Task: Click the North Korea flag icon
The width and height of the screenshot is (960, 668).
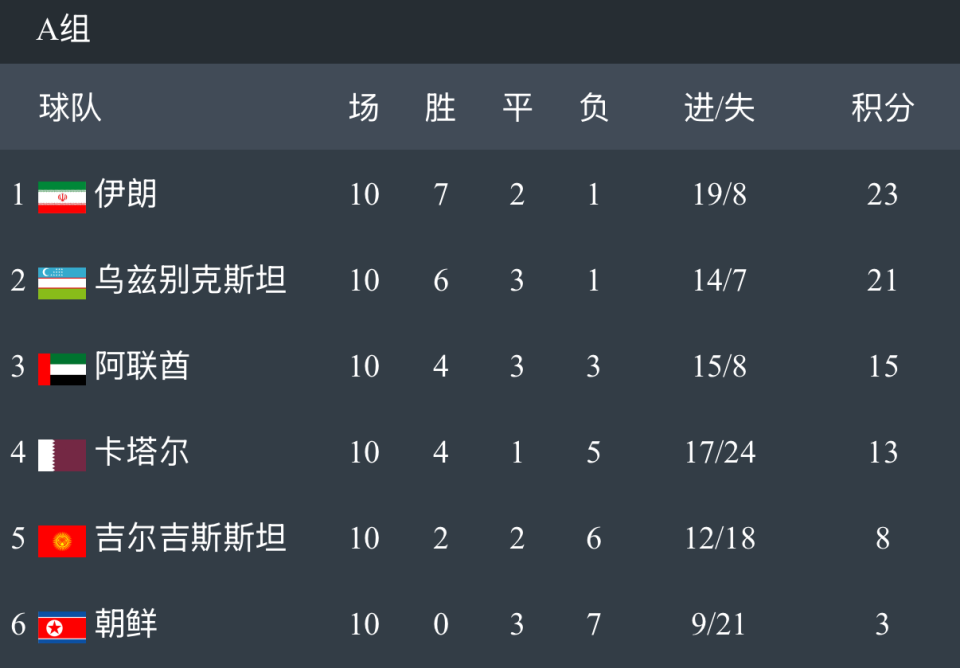Action: (x=62, y=627)
